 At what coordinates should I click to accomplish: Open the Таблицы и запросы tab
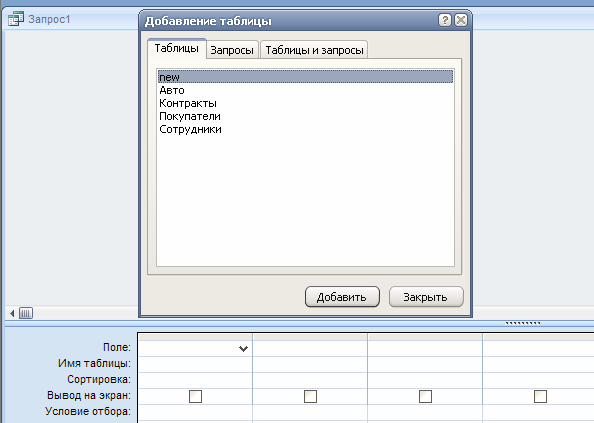[314, 50]
